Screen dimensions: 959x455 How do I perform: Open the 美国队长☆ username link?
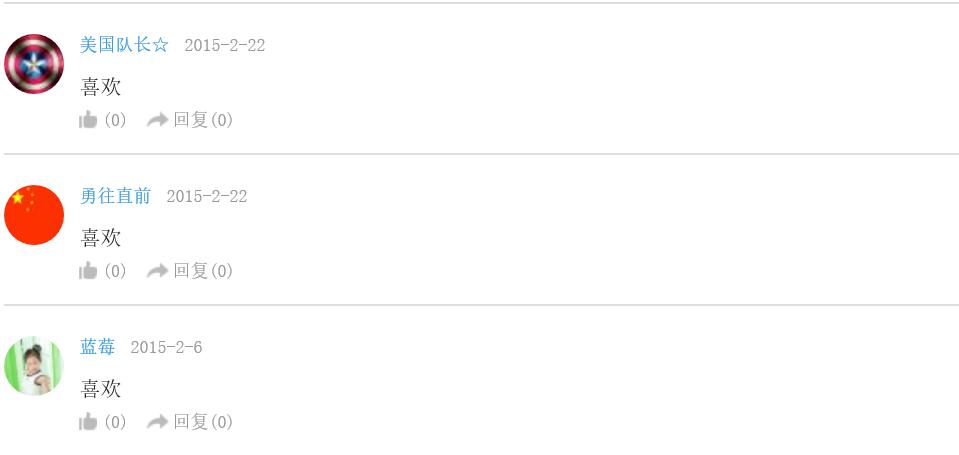(x=124, y=45)
